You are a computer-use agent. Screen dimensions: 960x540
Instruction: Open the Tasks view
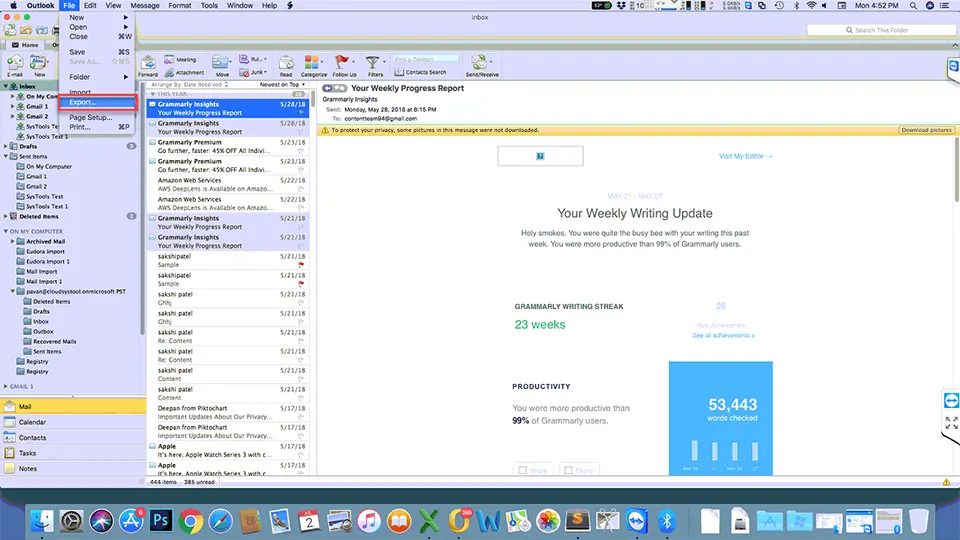pyautogui.click(x=73, y=453)
